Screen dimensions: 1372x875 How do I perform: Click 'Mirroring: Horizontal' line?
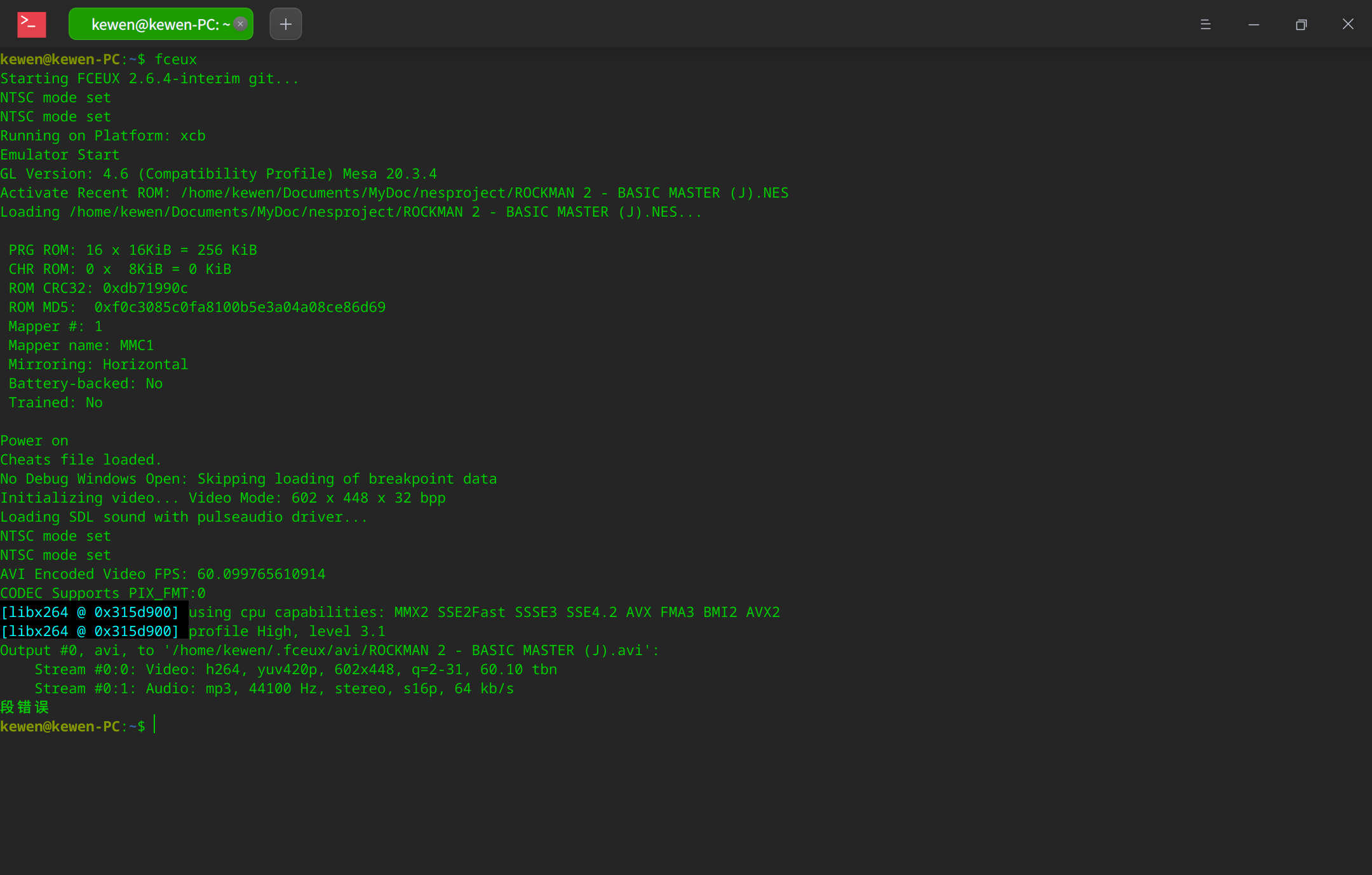(x=98, y=364)
